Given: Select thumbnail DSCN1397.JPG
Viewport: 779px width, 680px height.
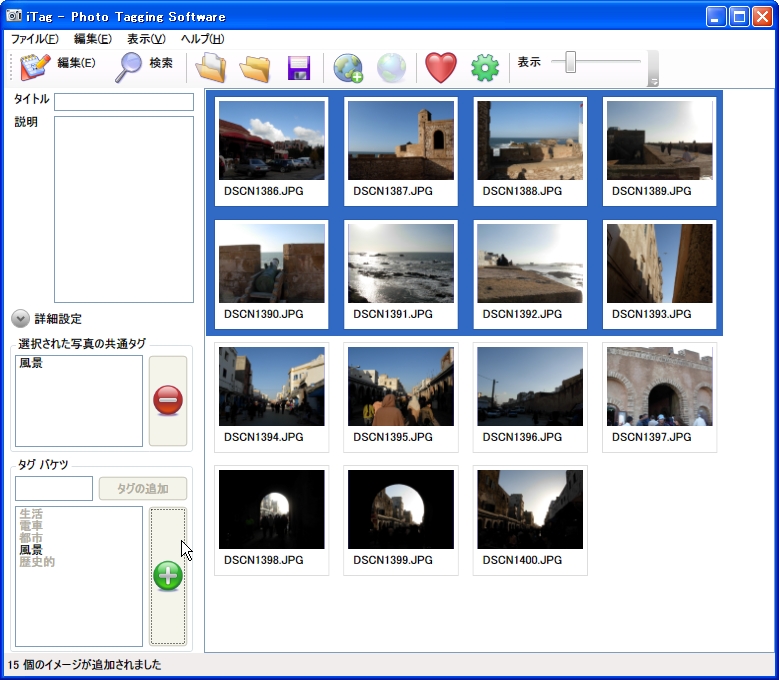Looking at the screenshot, I should 659,397.
